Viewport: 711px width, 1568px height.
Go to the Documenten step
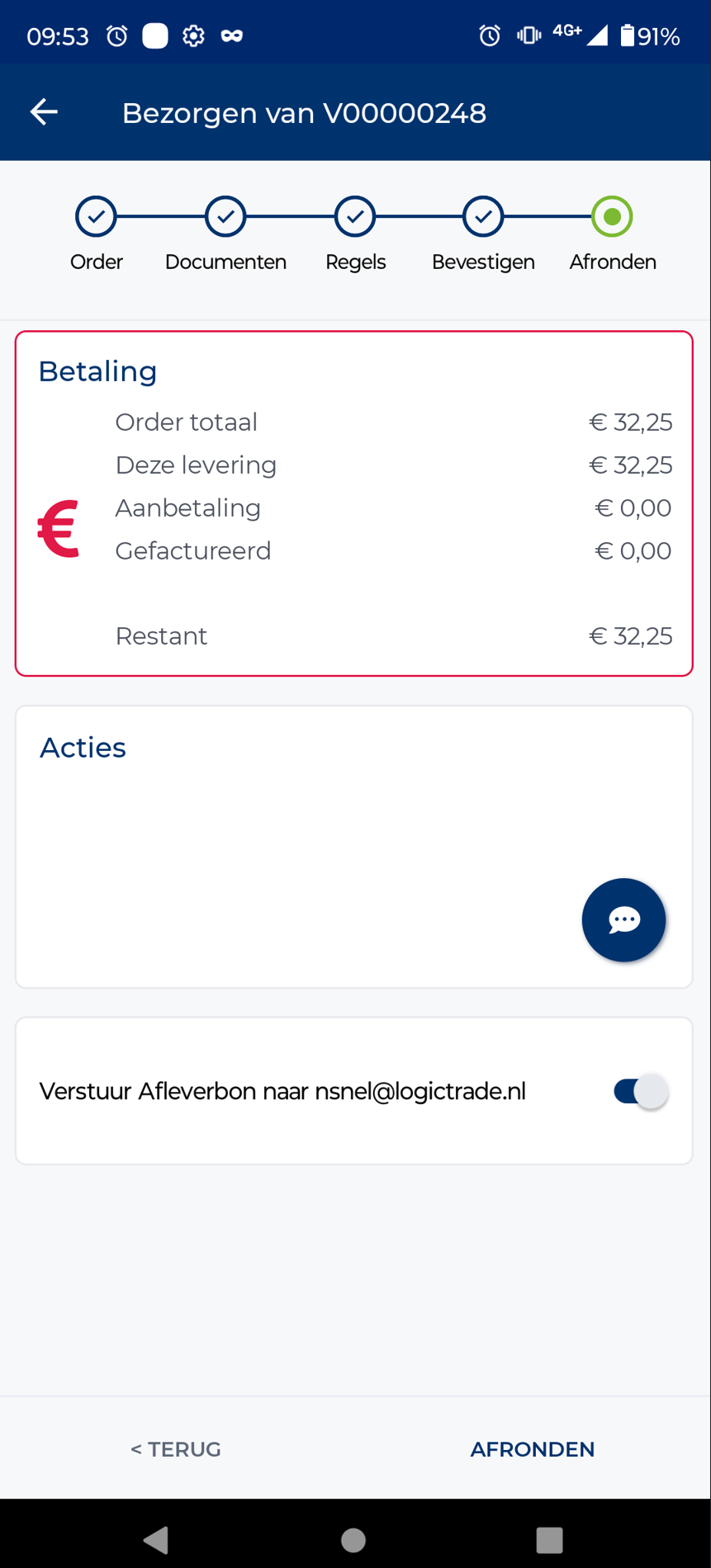[225, 217]
